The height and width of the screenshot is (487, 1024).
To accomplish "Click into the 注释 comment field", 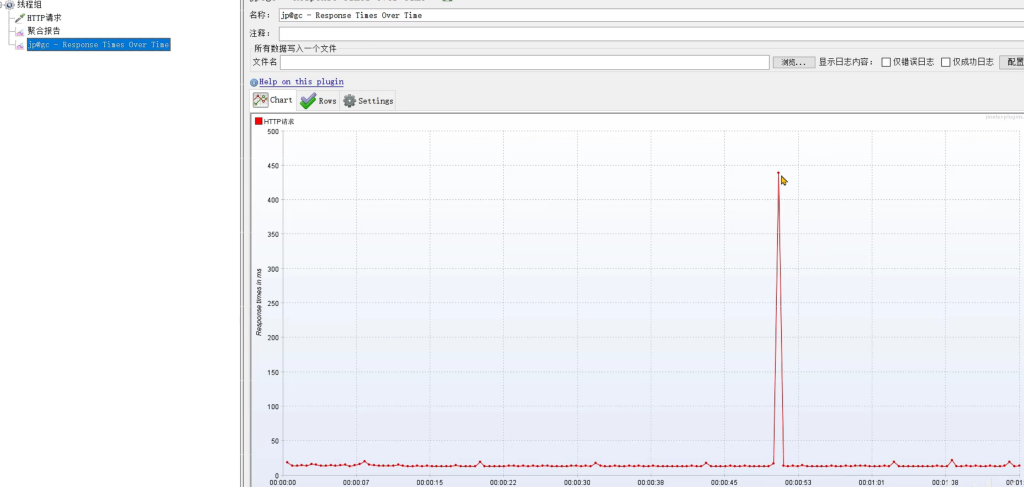I will click(650, 34).
